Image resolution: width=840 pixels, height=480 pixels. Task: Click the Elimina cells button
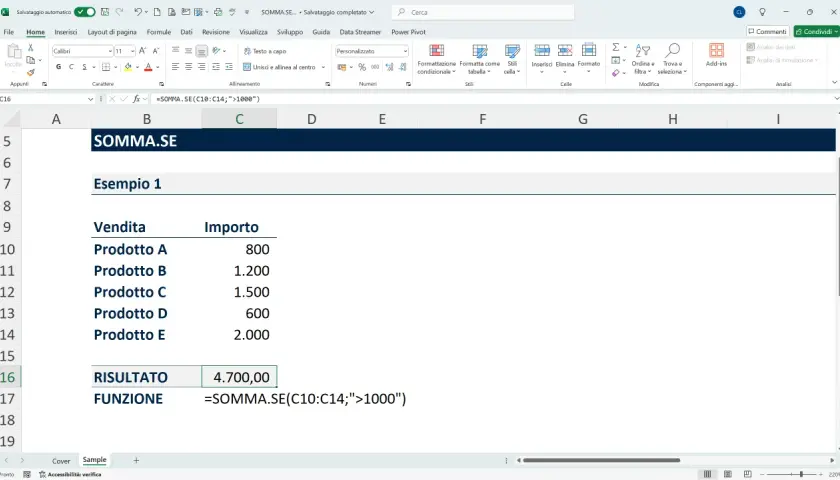point(565,58)
